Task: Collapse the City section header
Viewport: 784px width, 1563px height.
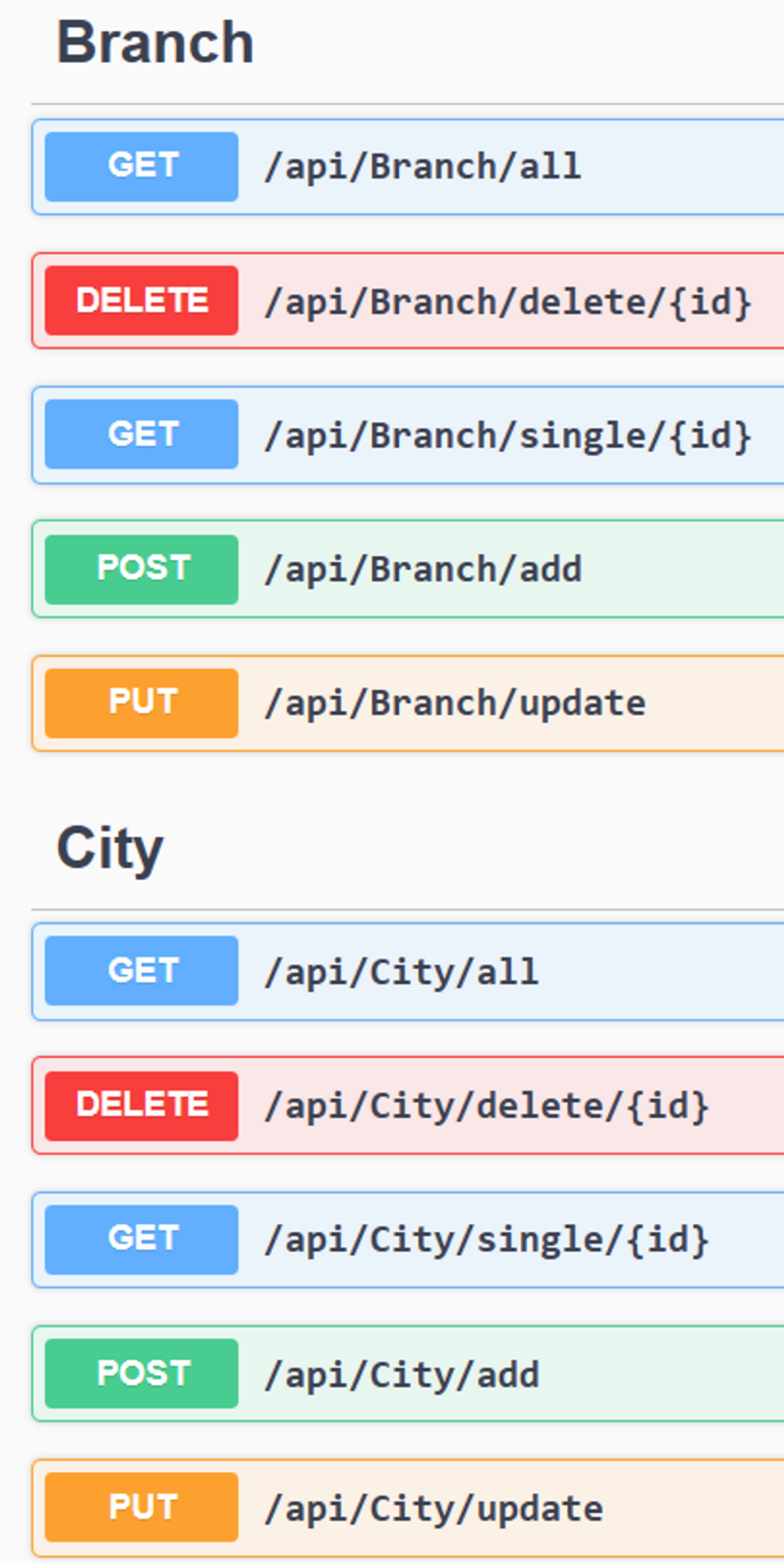Action: coord(110,848)
